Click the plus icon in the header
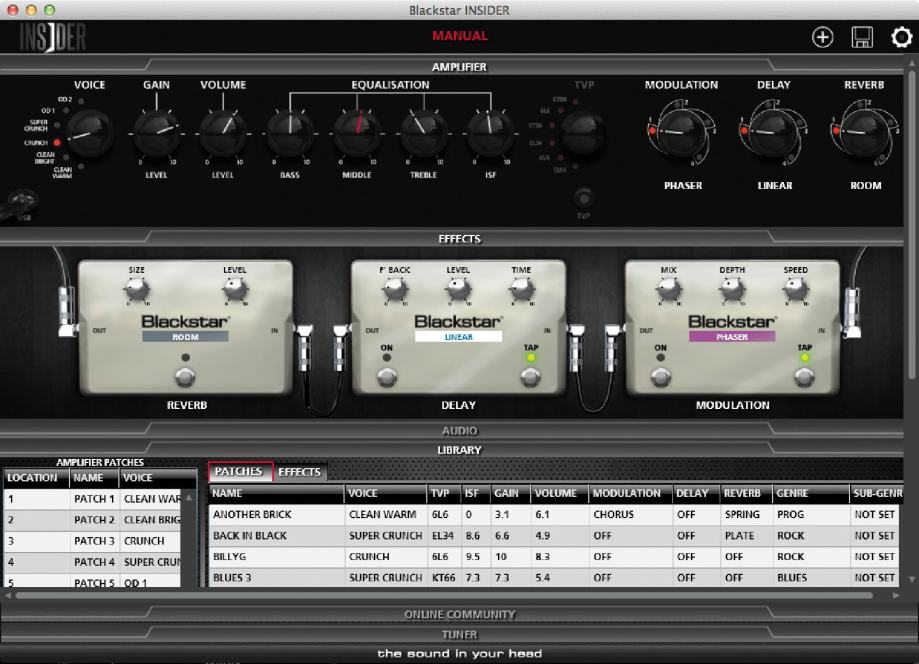 [822, 37]
